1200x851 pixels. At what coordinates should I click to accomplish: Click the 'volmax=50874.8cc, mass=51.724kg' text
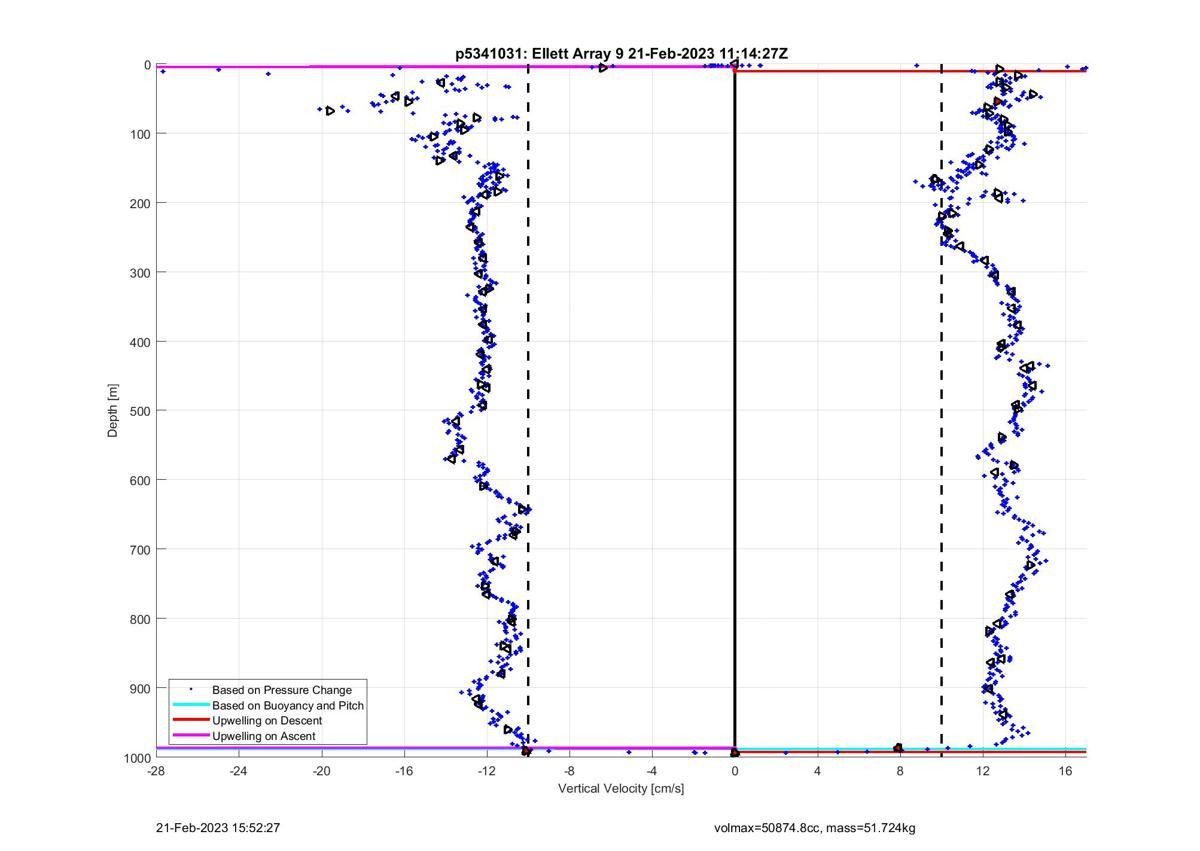(815, 828)
